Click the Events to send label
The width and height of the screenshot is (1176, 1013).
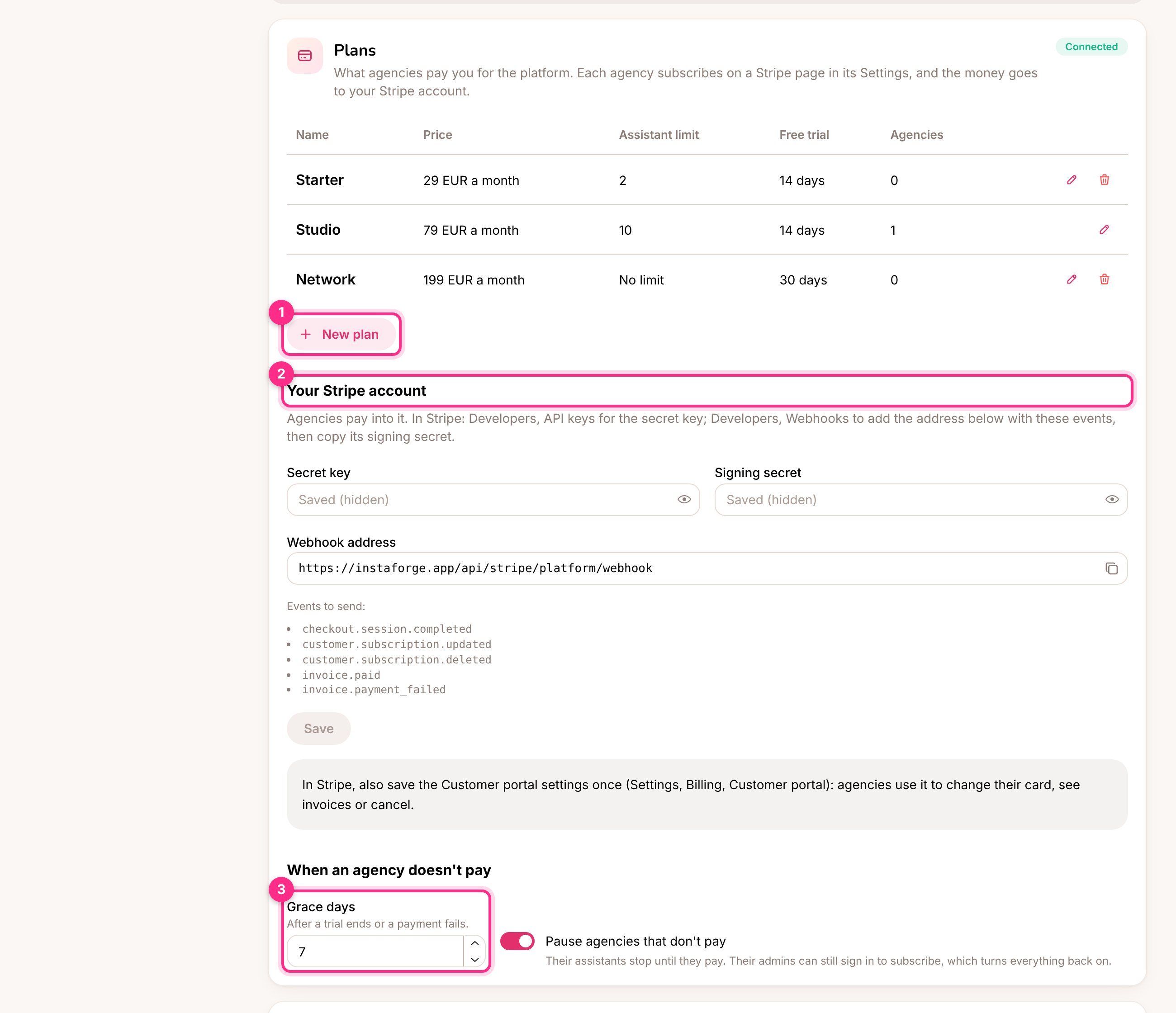point(326,606)
